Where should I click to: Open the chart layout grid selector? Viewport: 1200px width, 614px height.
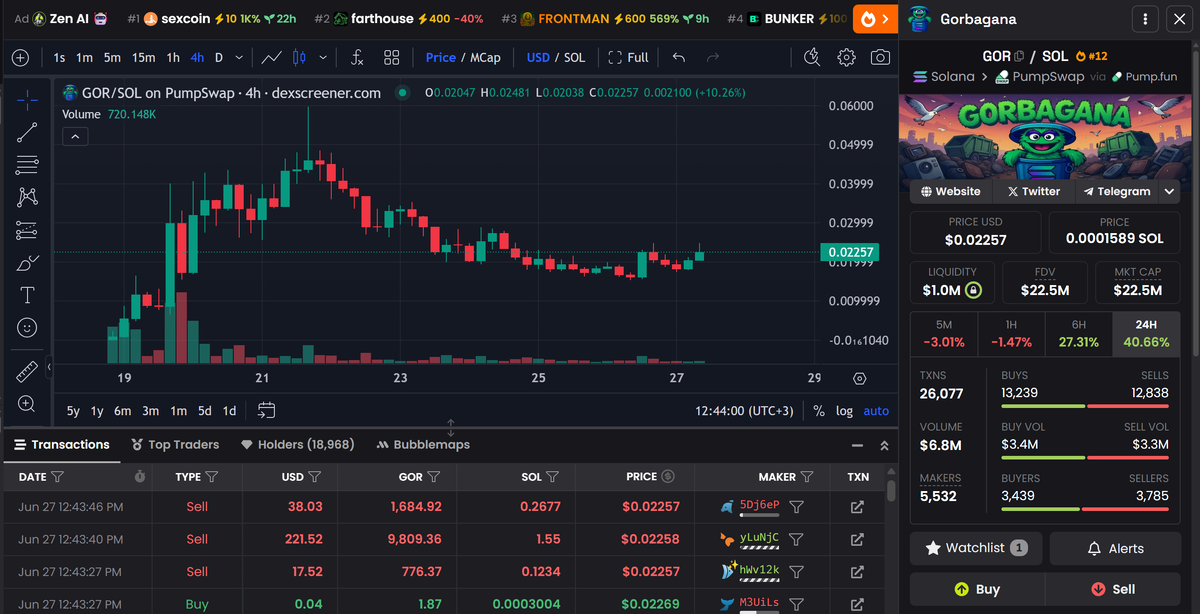[x=392, y=58]
